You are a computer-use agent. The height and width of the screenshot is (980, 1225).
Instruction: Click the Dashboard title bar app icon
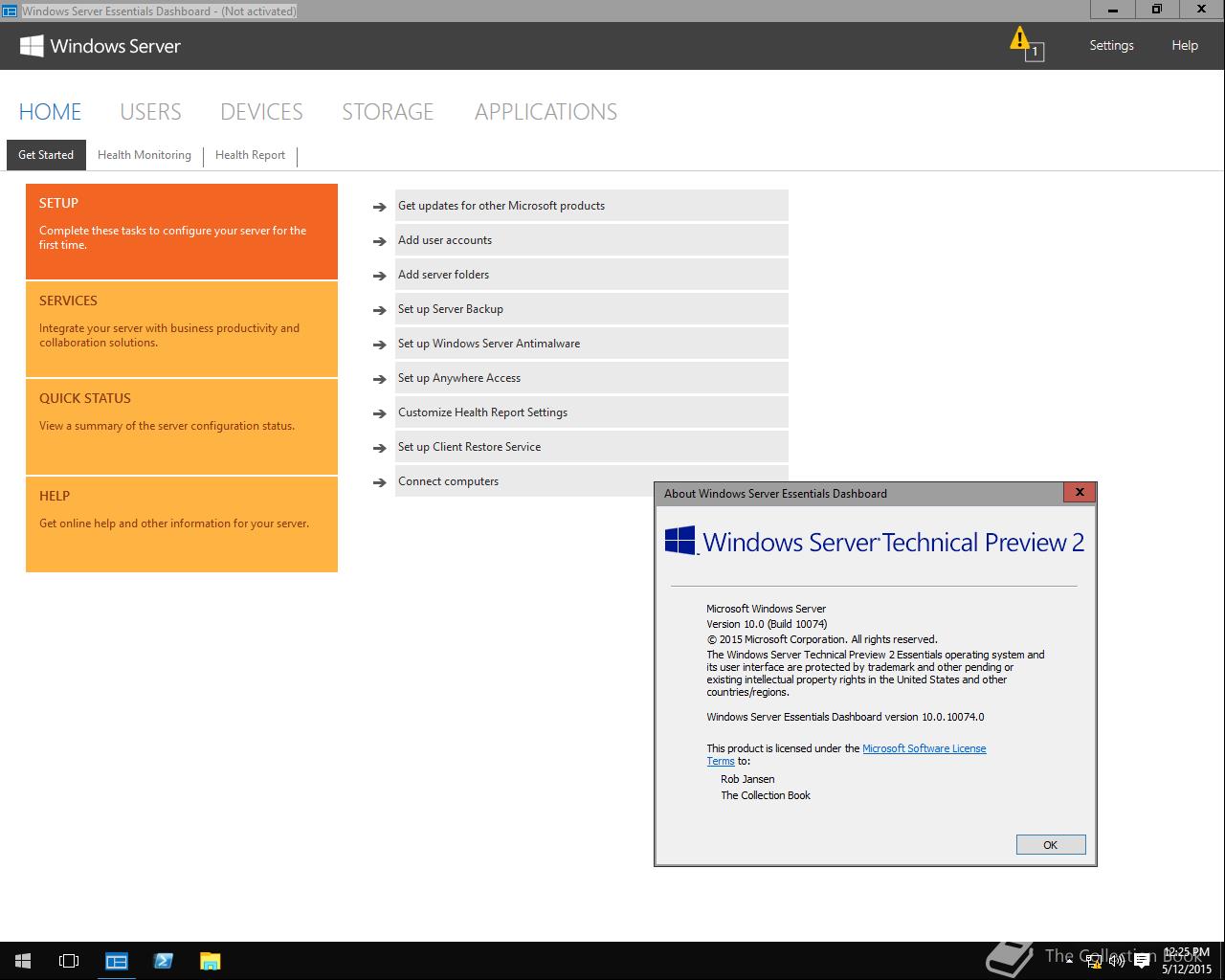click(10, 11)
